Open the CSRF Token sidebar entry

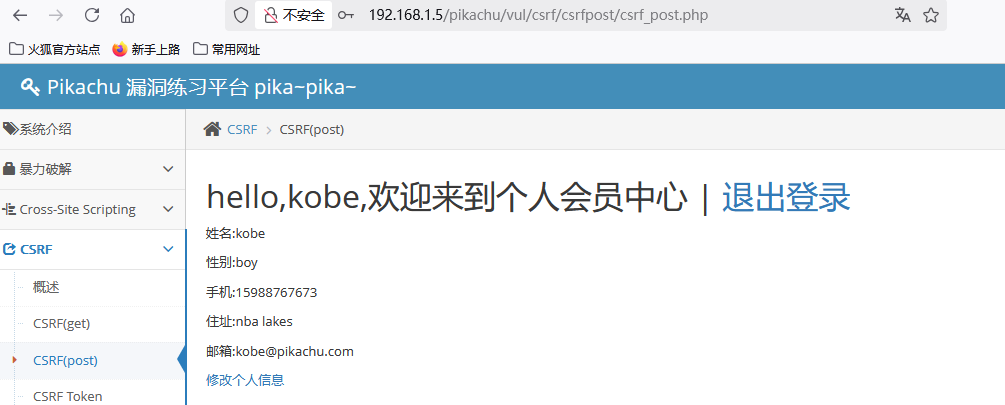67,396
